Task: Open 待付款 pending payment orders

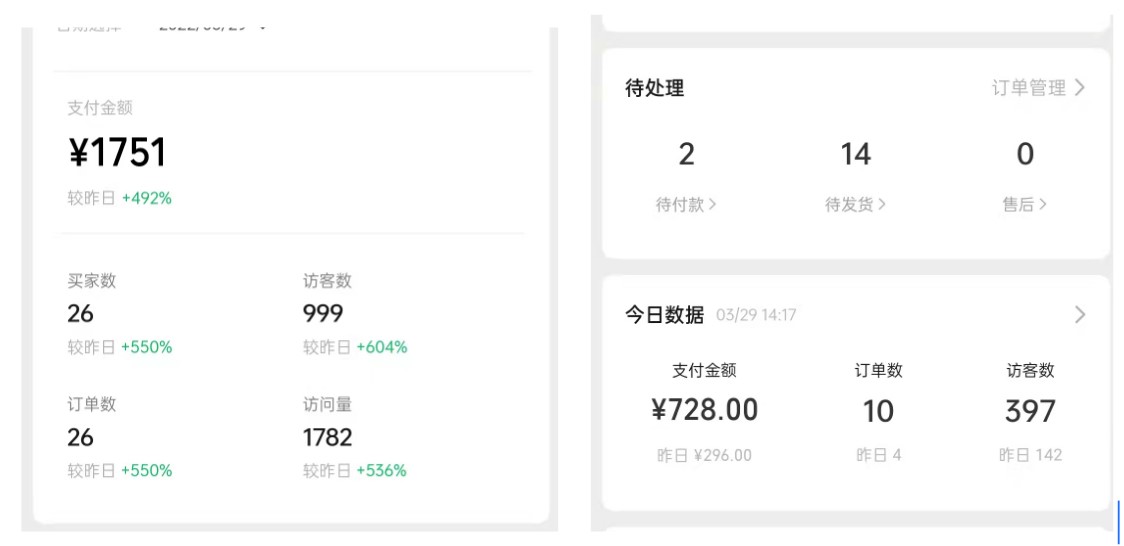Action: (x=686, y=204)
